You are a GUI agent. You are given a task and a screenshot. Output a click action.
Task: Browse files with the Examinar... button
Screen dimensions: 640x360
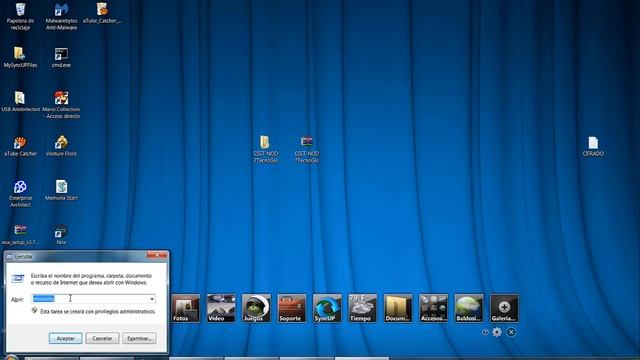pos(139,338)
